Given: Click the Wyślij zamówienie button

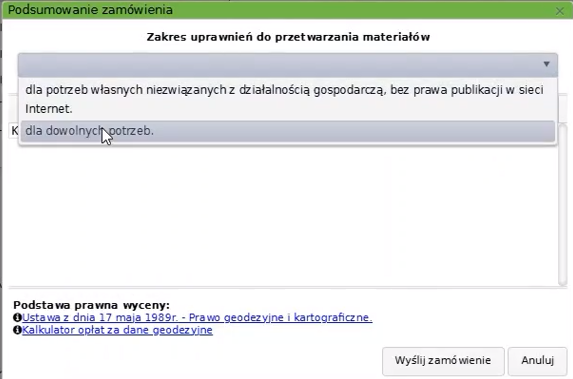Looking at the screenshot, I should [x=443, y=361].
